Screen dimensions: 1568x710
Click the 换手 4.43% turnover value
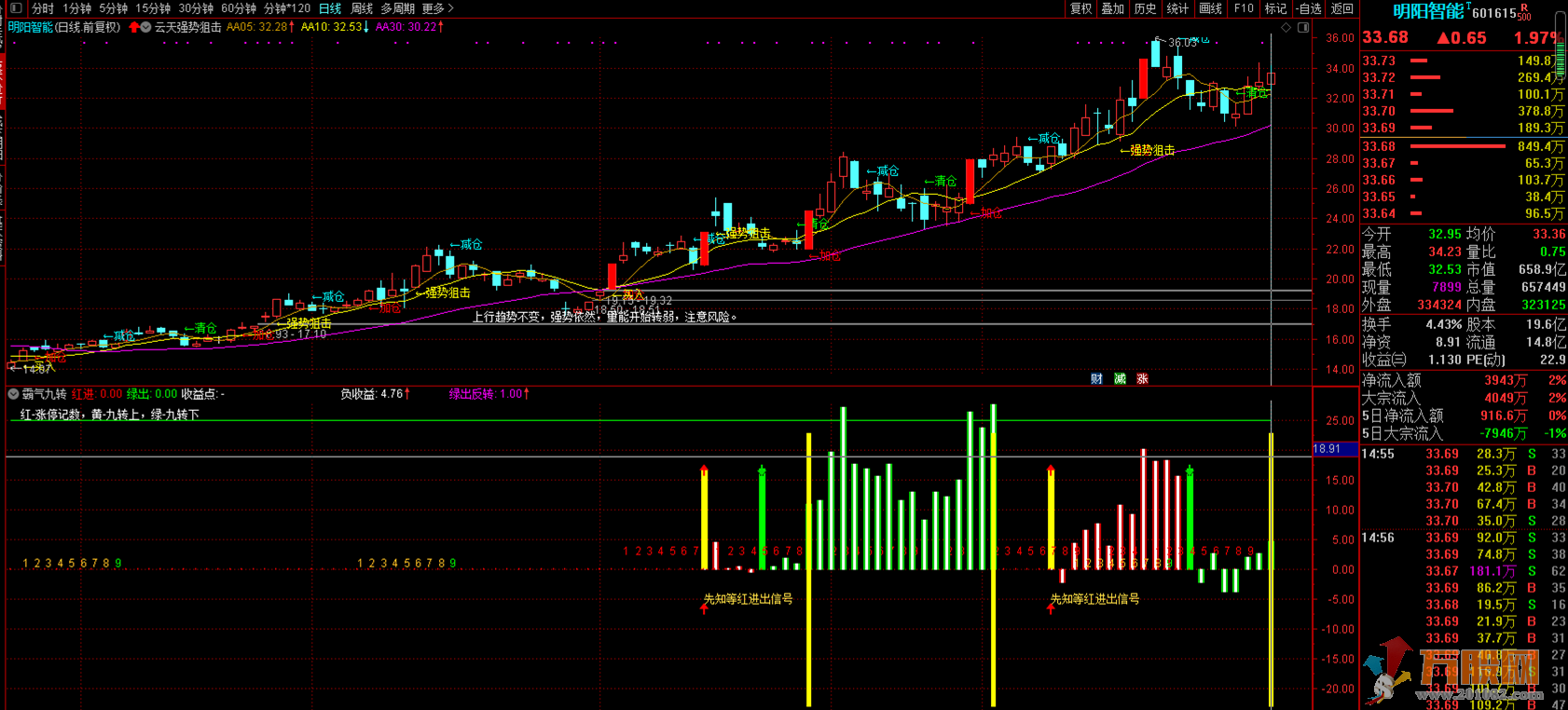pos(1443,324)
